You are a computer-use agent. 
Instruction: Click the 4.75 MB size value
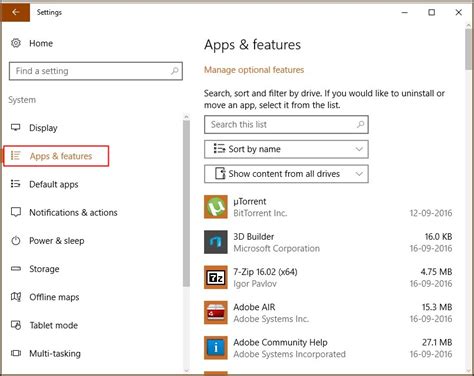click(x=436, y=272)
